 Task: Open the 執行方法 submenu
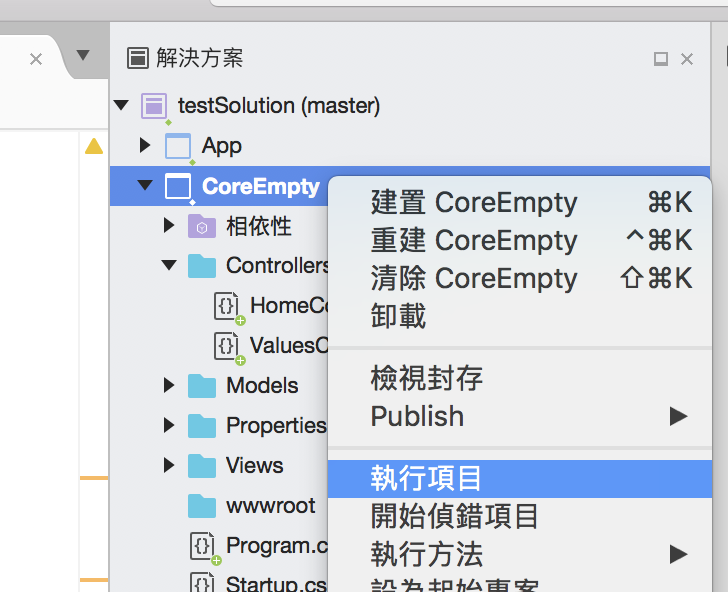520,554
